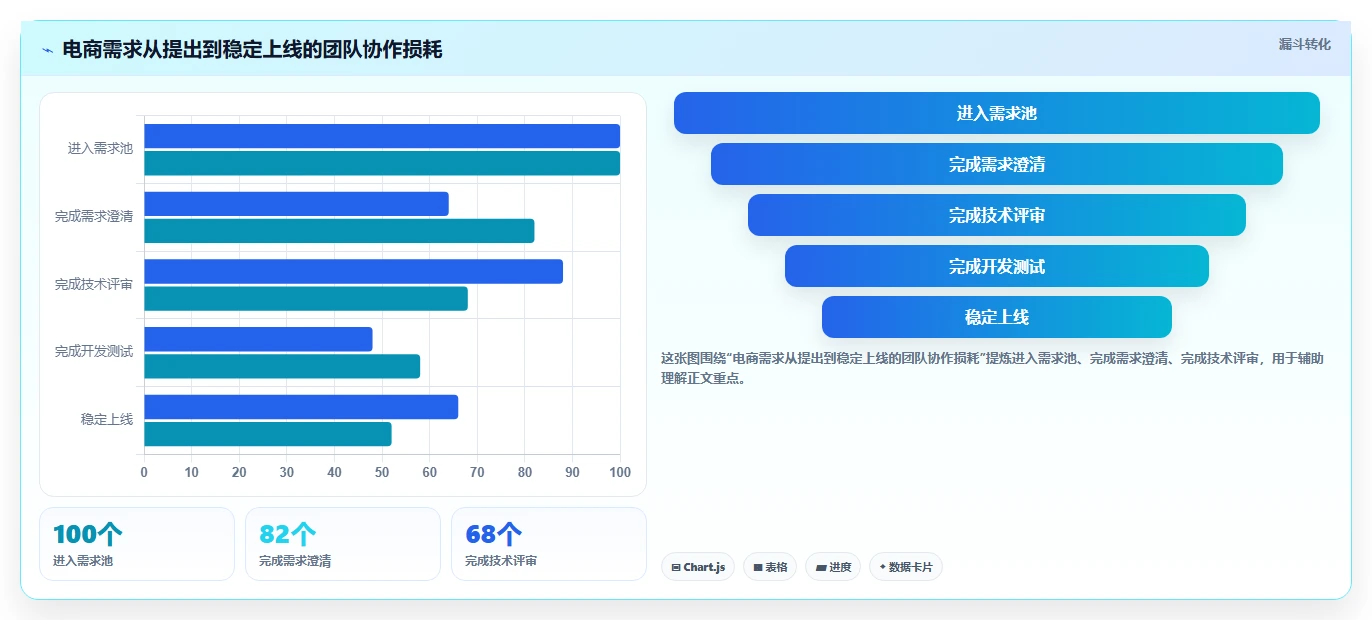Select the 完成技术评审 funnel stage
The width and height of the screenshot is (1372, 620).
997,215
